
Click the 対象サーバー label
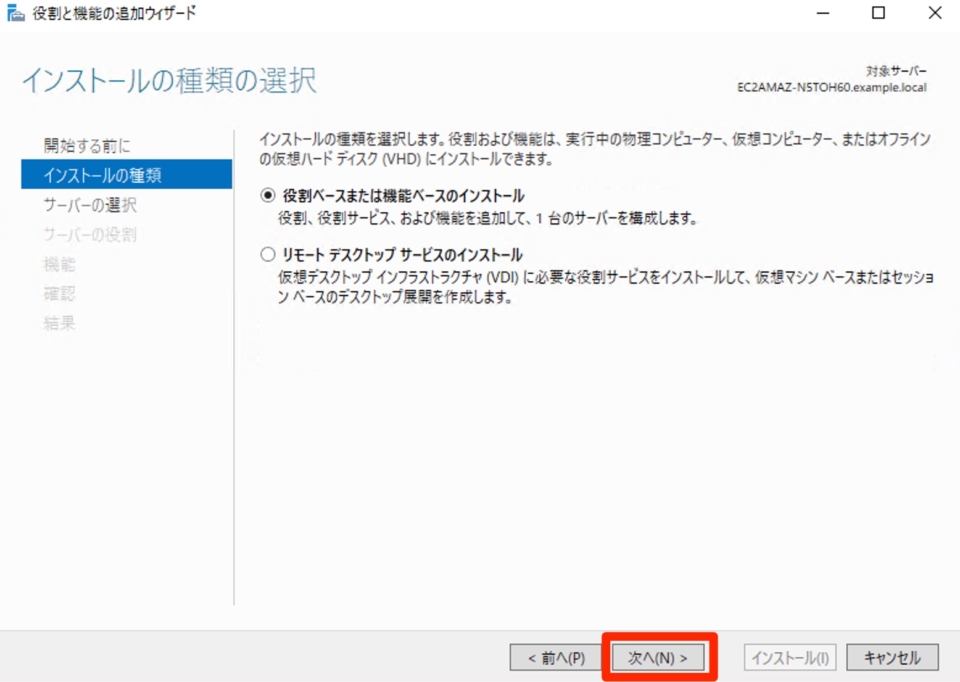896,71
